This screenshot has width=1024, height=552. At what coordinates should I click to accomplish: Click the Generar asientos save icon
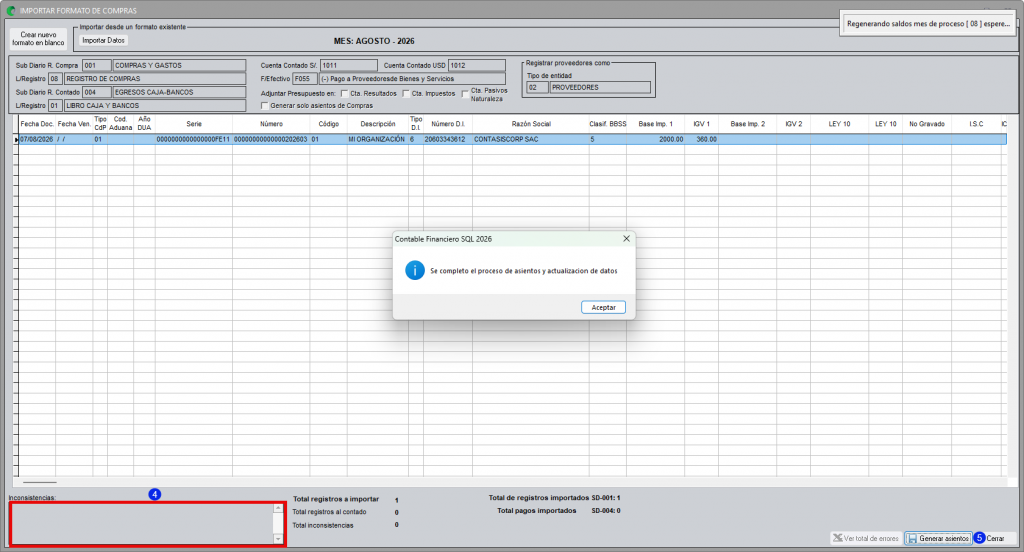point(912,538)
